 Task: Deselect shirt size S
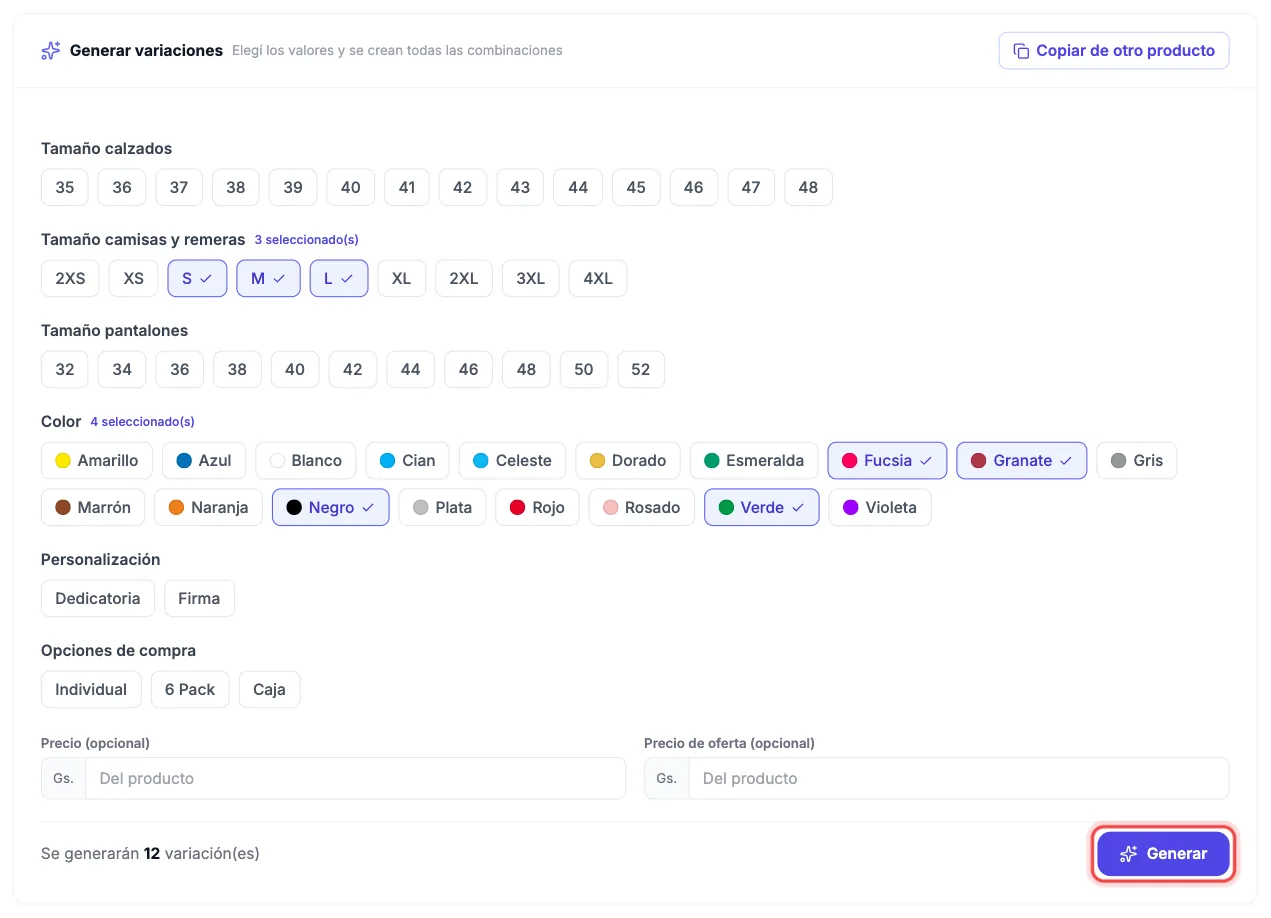click(x=197, y=279)
